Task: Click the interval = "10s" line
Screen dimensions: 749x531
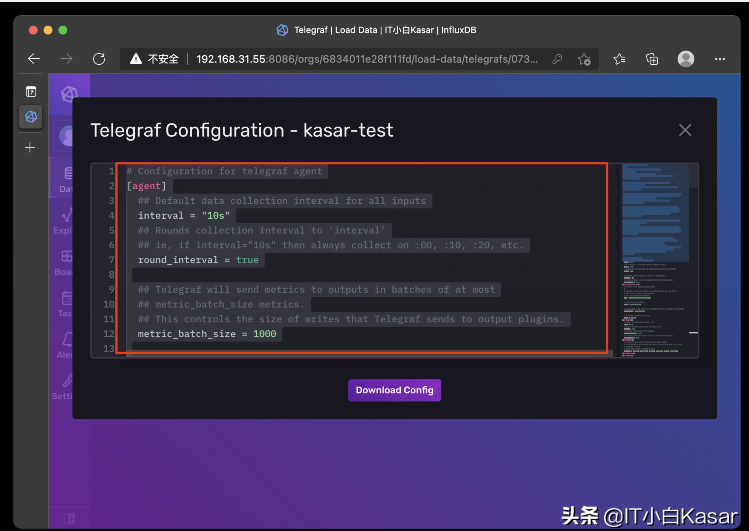Action: click(x=184, y=215)
